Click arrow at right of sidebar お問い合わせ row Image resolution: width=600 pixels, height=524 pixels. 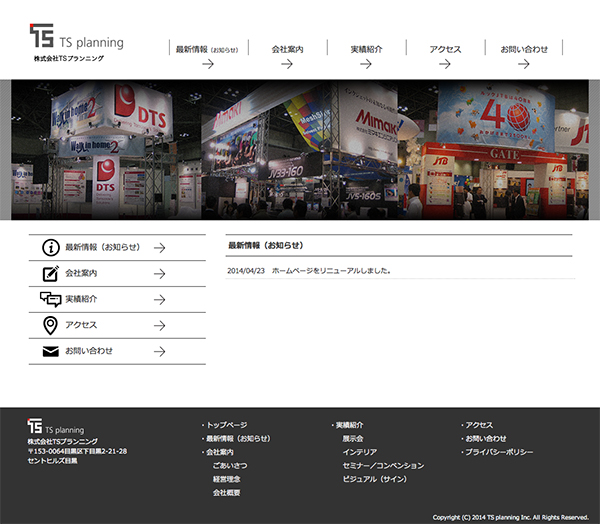point(160,351)
